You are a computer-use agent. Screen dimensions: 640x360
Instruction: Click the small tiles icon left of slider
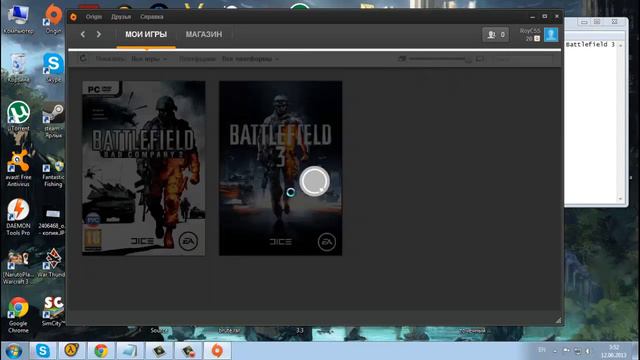pos(402,59)
